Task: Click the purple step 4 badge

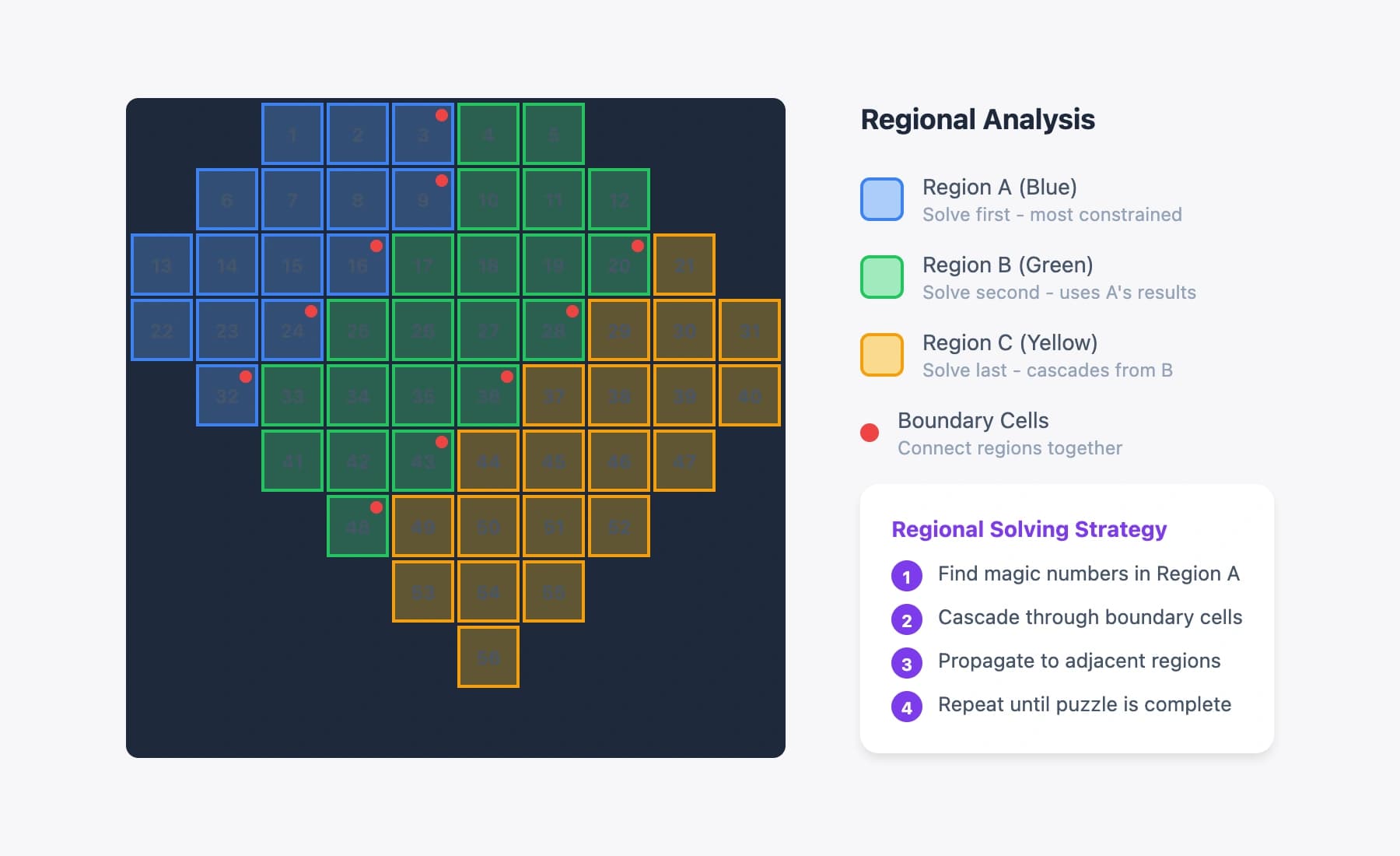Action: pyautogui.click(x=907, y=707)
